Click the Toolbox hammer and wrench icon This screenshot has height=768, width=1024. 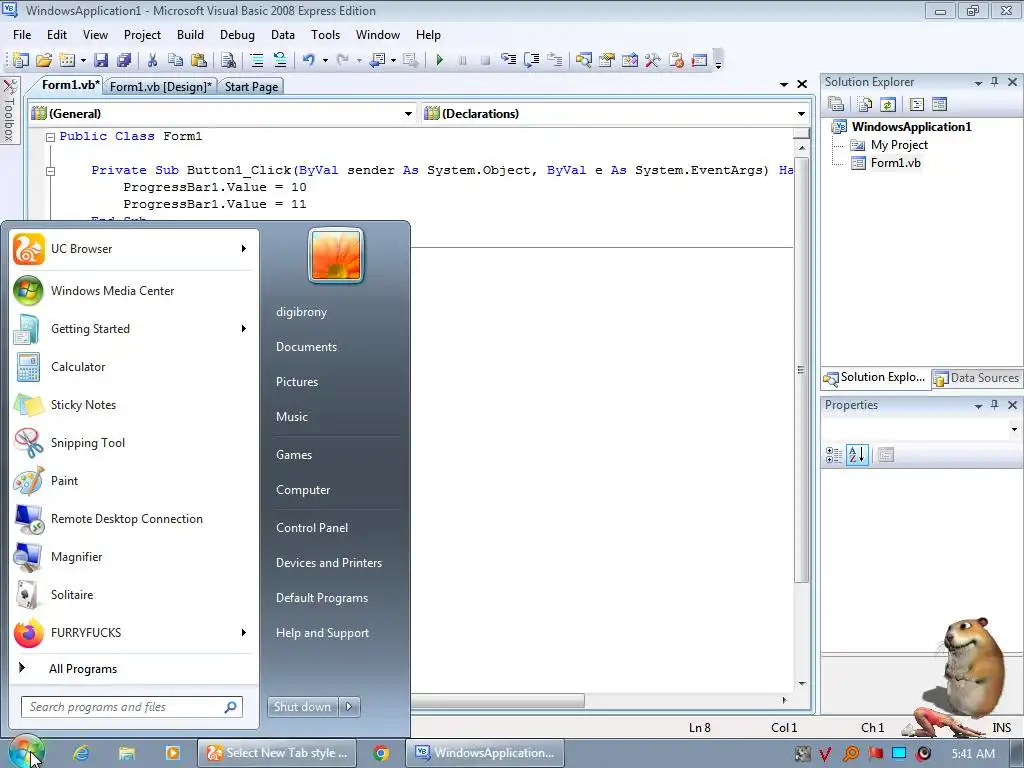tap(652, 60)
